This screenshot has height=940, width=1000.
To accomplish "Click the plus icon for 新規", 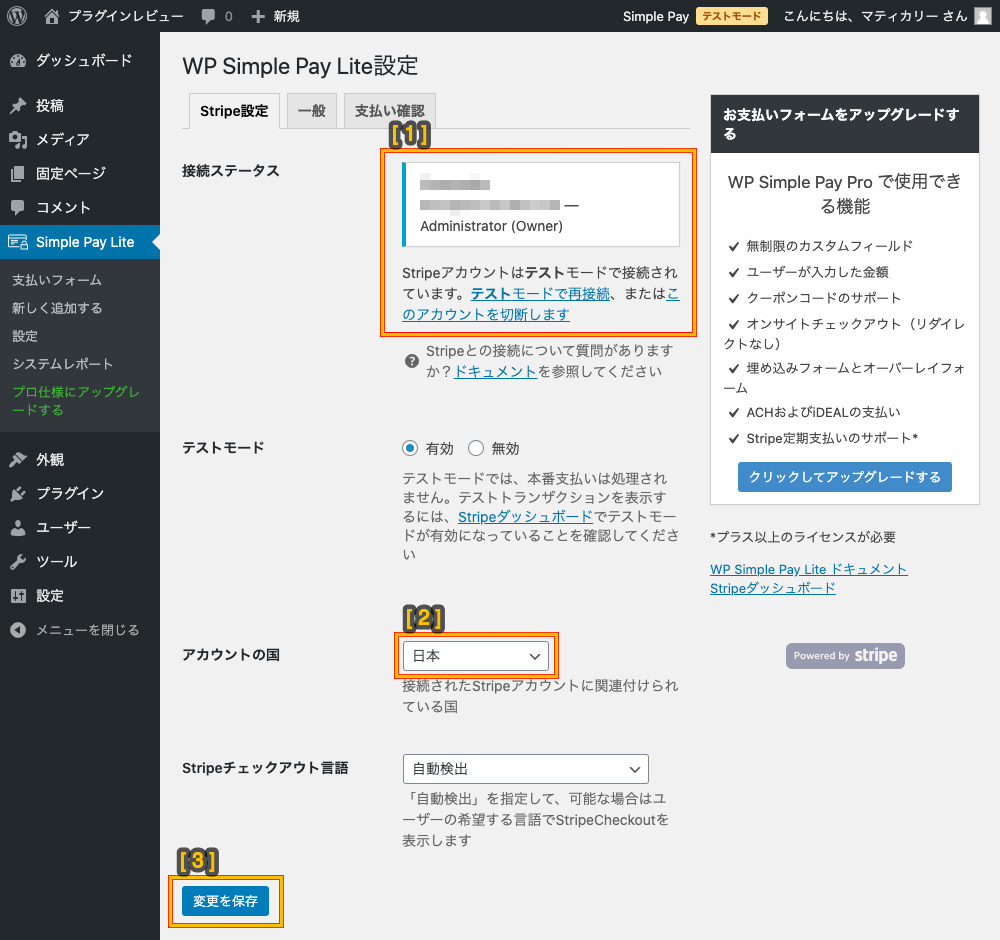I will (x=258, y=17).
